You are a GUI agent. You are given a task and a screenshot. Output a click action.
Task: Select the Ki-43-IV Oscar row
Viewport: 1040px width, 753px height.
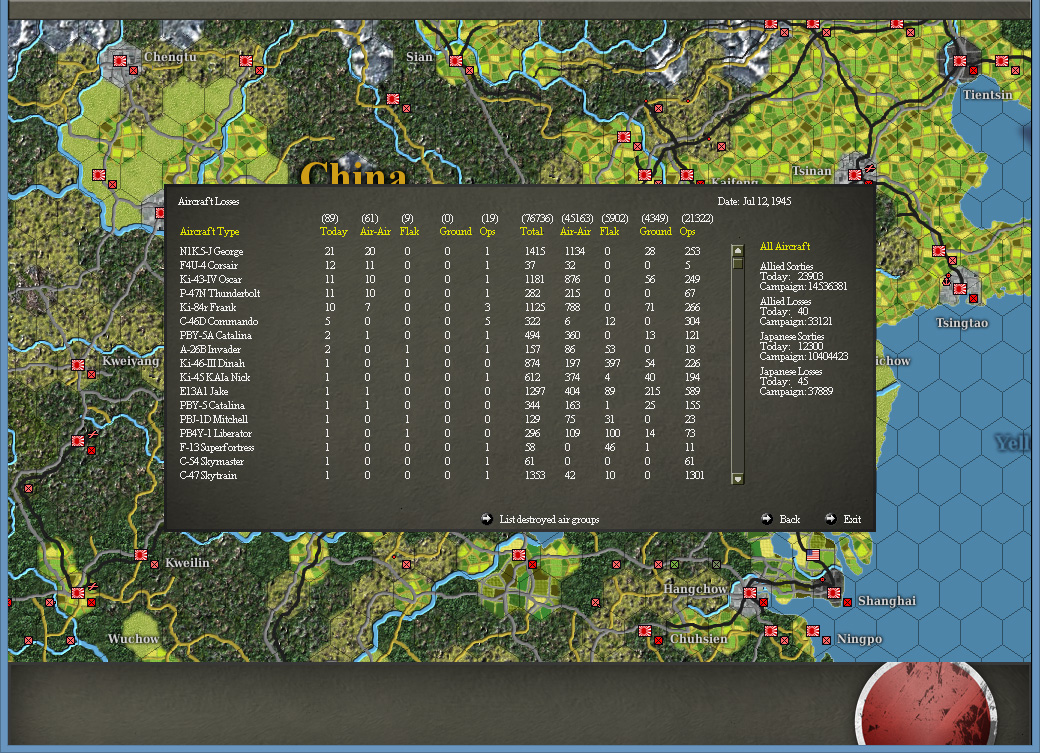441,279
